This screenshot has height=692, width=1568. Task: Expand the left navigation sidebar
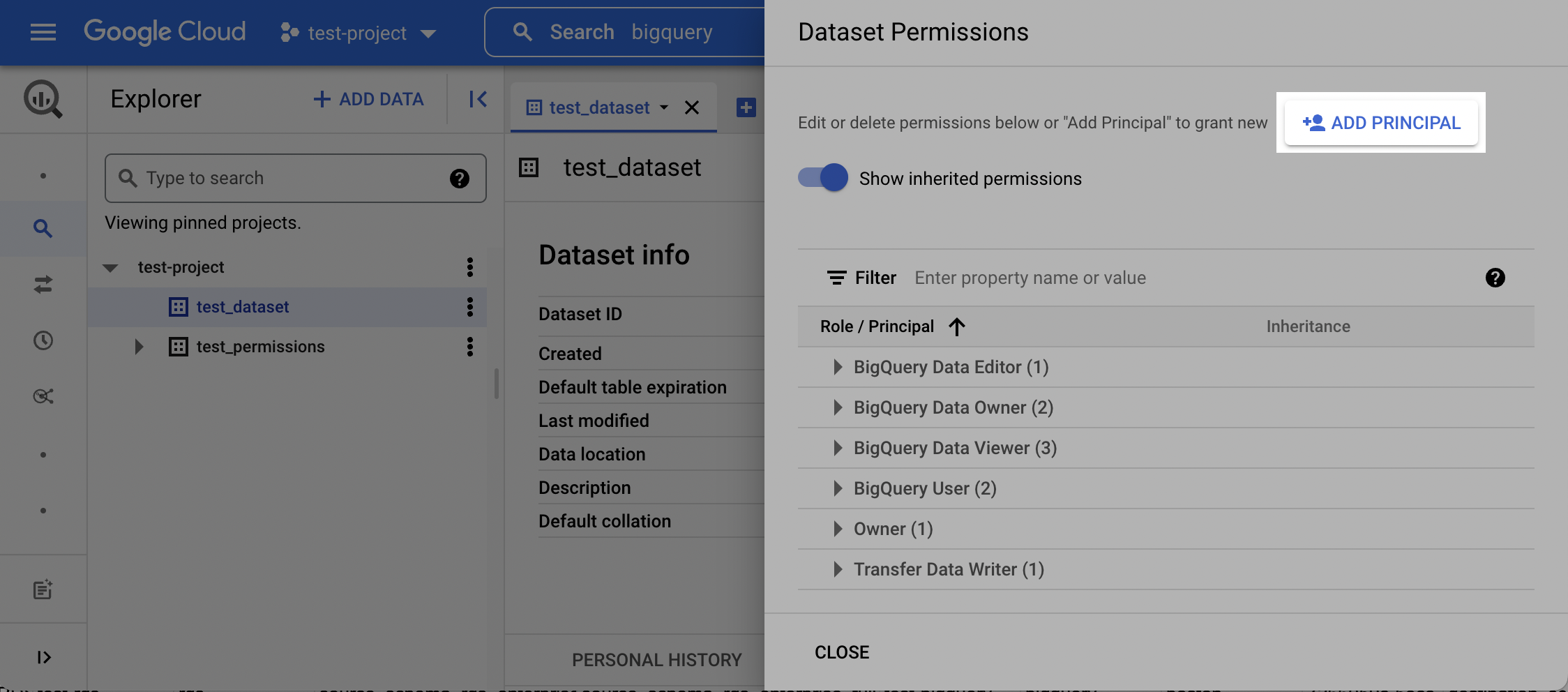[43, 657]
